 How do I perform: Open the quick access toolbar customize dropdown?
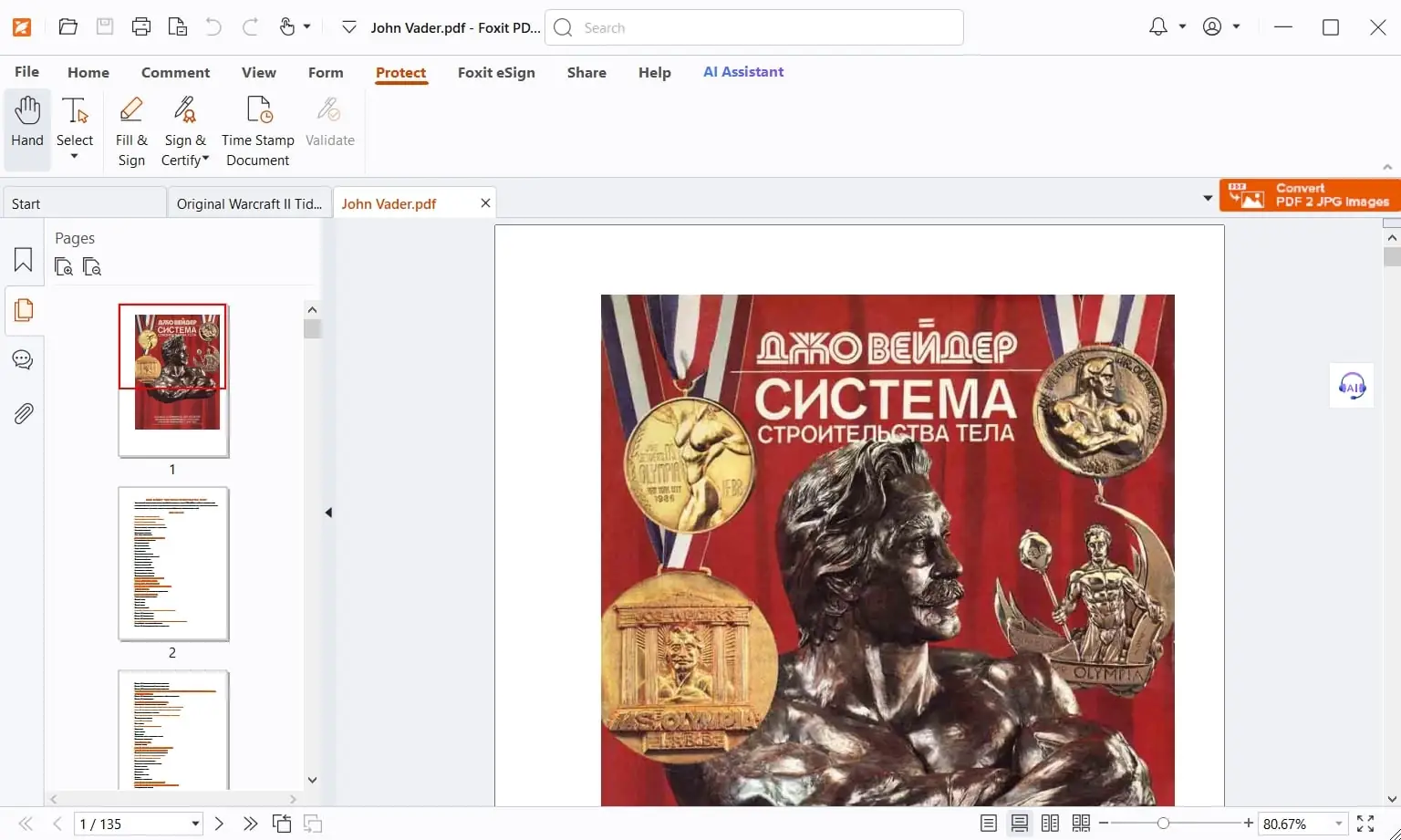coord(348,27)
